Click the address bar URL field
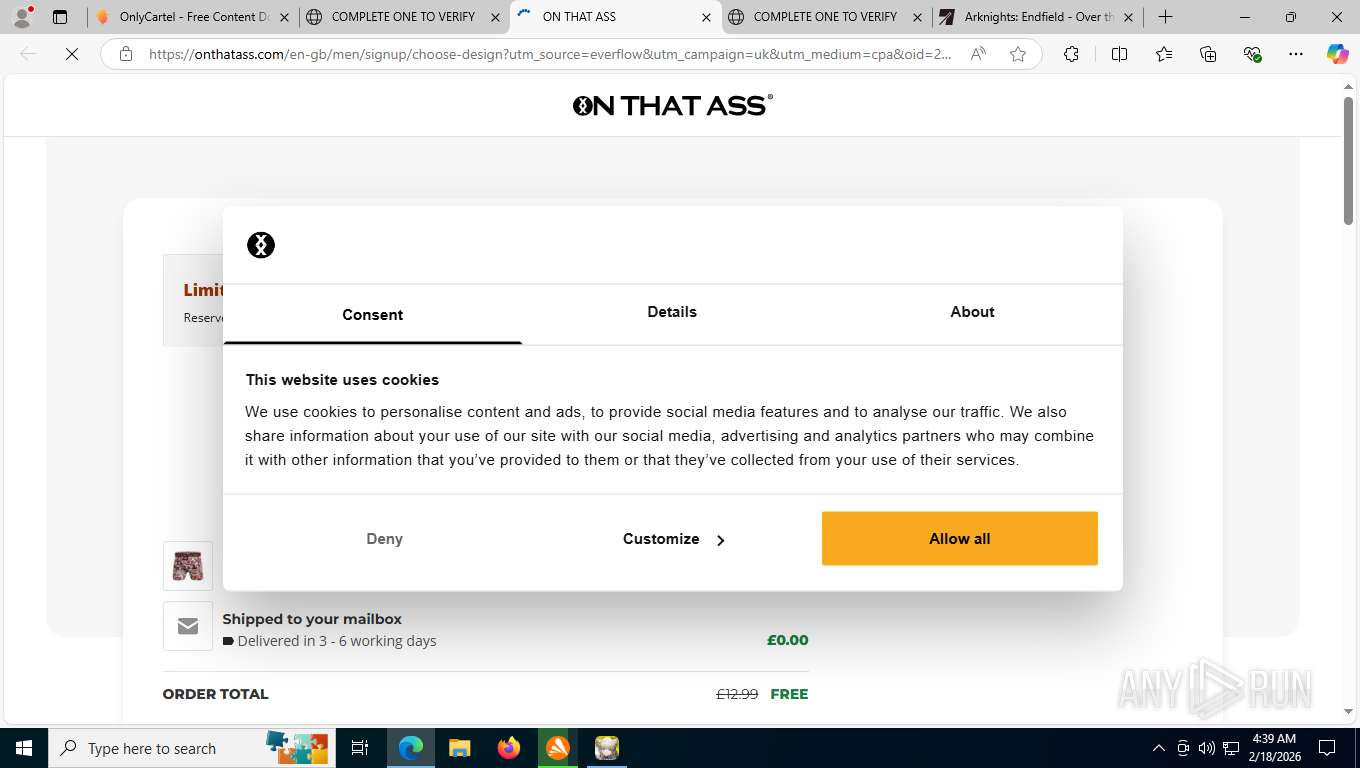This screenshot has height=768, width=1360. 550,54
